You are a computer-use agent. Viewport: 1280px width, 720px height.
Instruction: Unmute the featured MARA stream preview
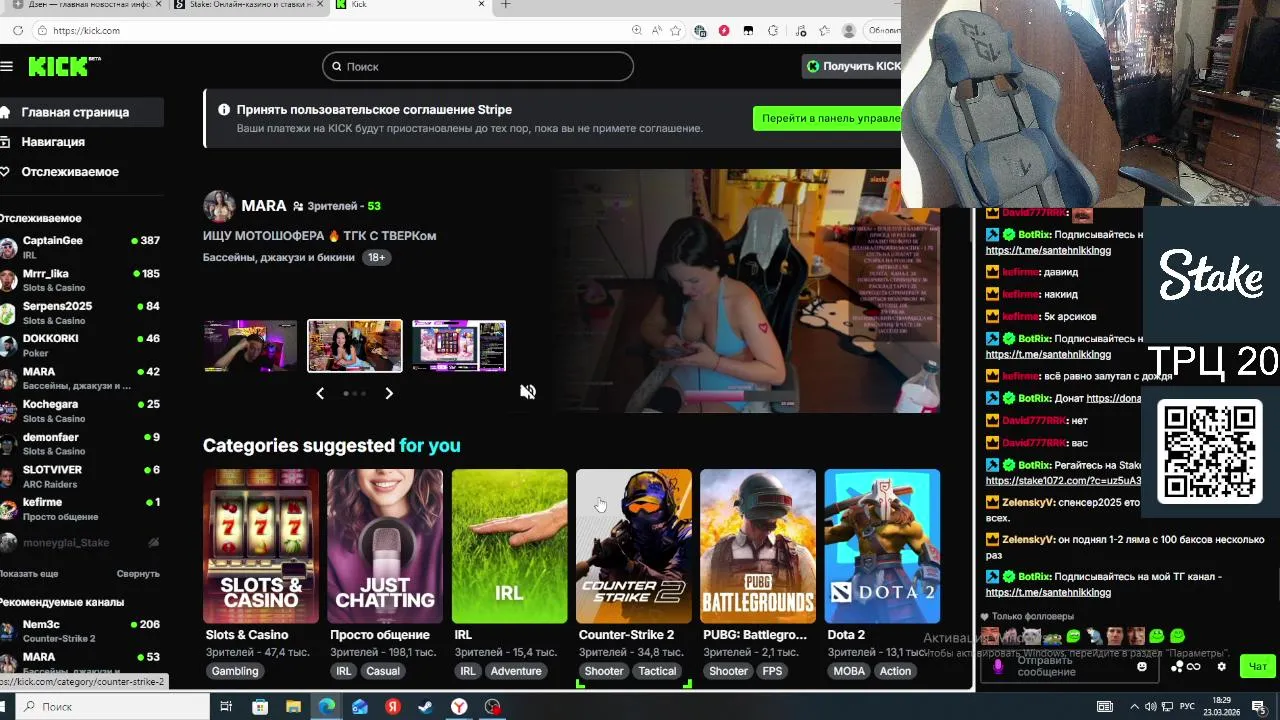coord(528,392)
